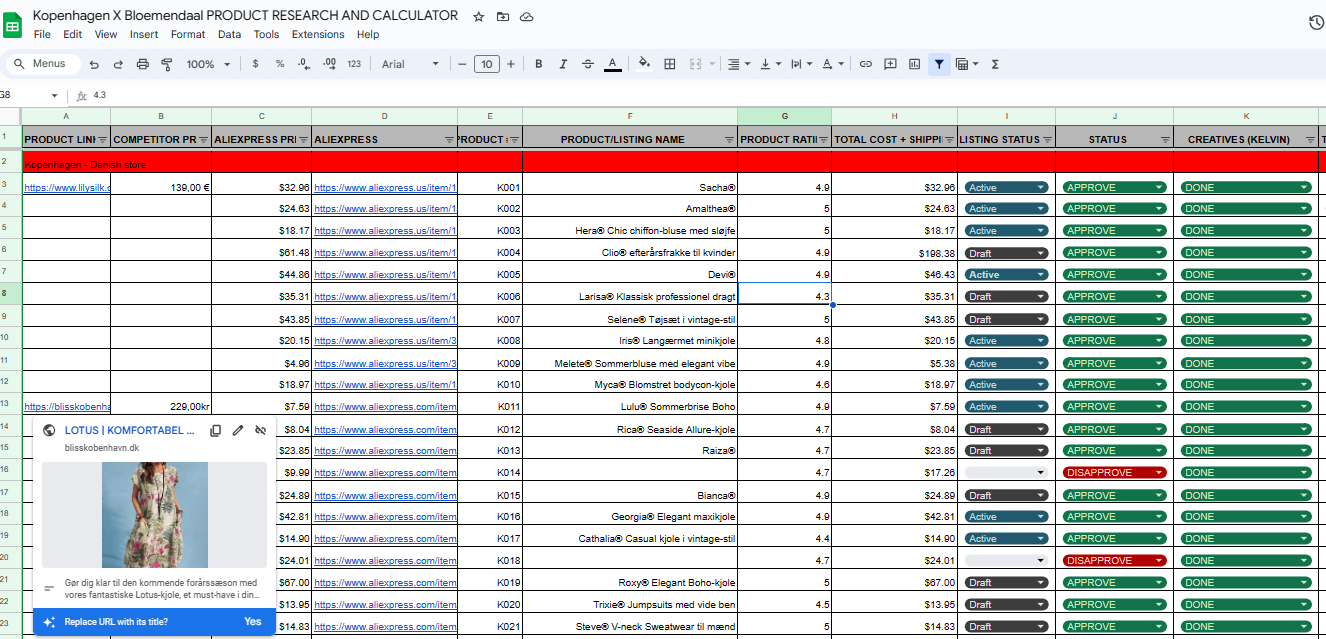Open the version history clock icon
The height and width of the screenshot is (639, 1326).
1316,23
